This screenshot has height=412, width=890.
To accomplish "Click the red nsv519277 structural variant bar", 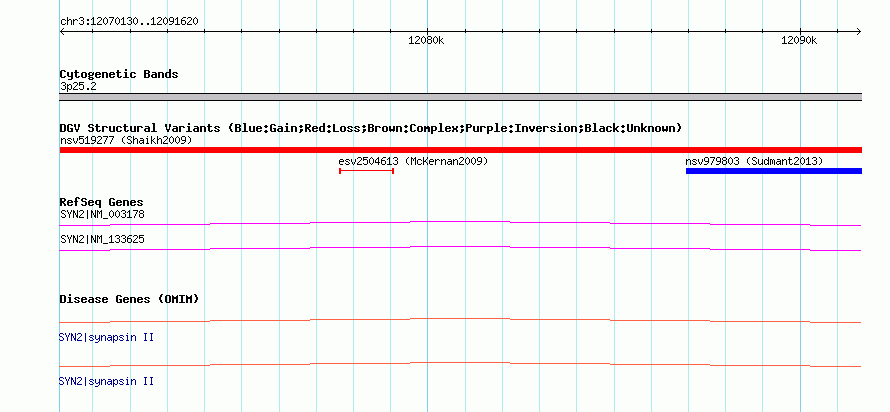I will point(460,150).
